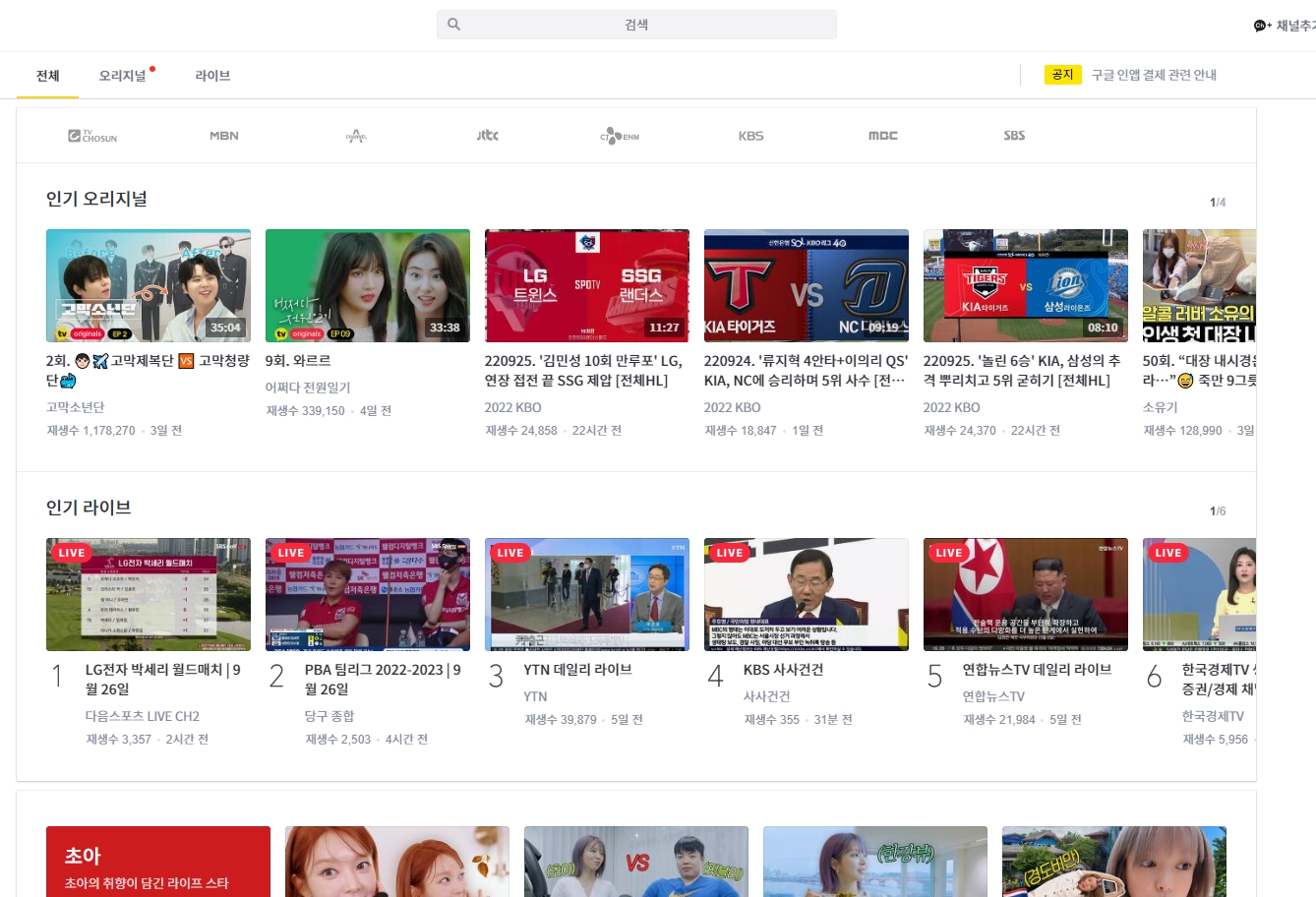Click the MBC network logo

tap(882, 135)
